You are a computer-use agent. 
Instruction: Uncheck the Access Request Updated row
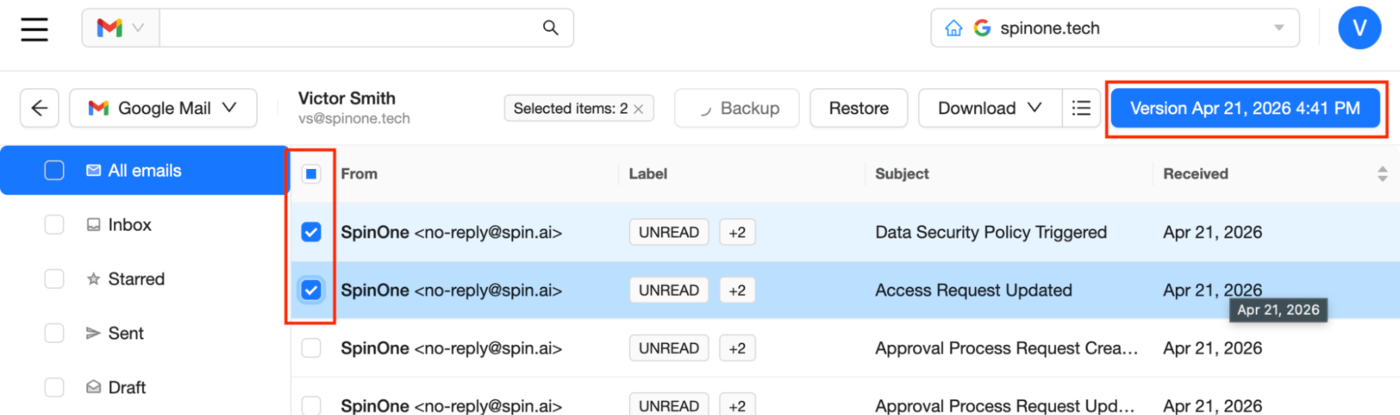click(311, 290)
